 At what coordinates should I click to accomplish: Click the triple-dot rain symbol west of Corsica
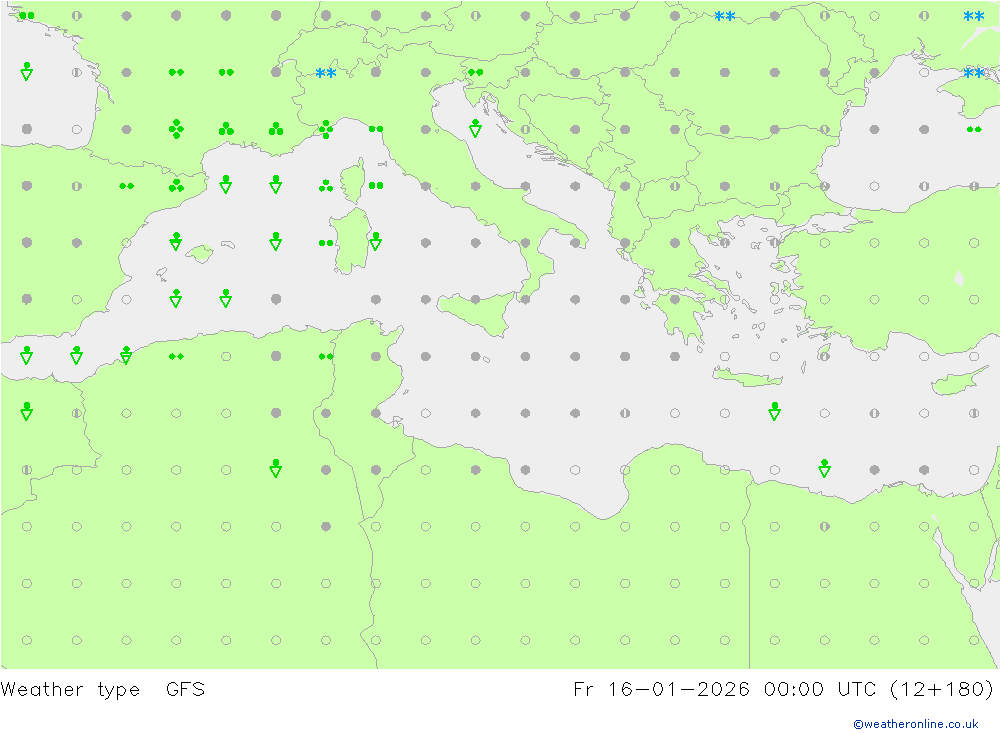pyautogui.click(x=326, y=186)
